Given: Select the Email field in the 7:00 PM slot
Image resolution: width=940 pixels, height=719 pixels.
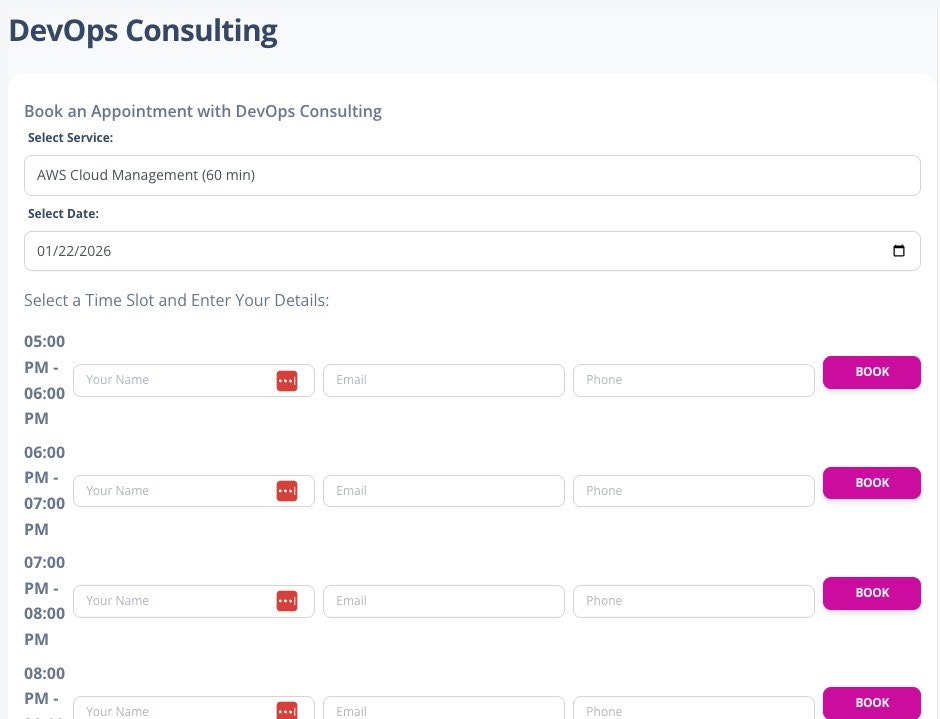Looking at the screenshot, I should tap(444, 600).
